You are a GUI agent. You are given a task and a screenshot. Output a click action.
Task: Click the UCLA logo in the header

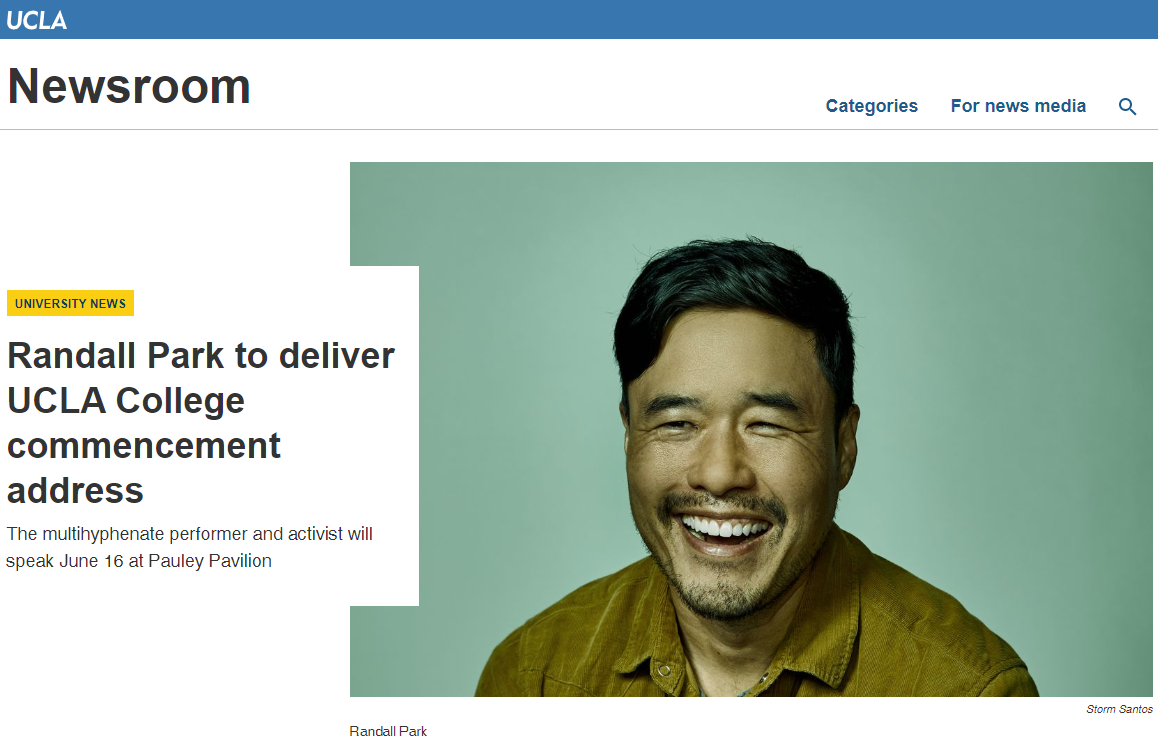coord(37,19)
